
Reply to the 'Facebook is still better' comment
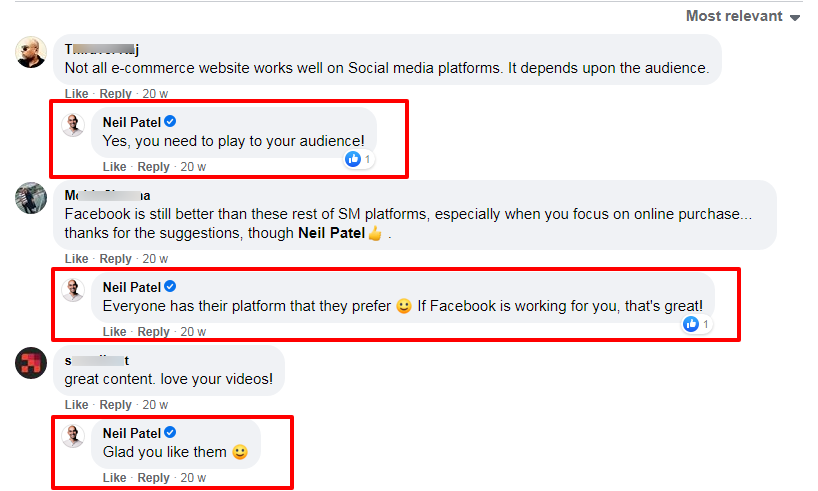(116, 259)
